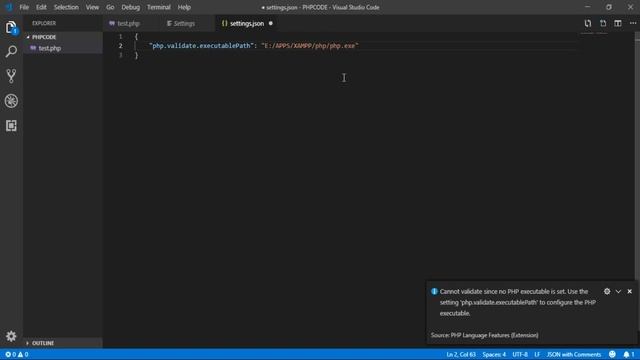The width and height of the screenshot is (640, 360).
Task: Open the Source Control view
Action: [11, 76]
